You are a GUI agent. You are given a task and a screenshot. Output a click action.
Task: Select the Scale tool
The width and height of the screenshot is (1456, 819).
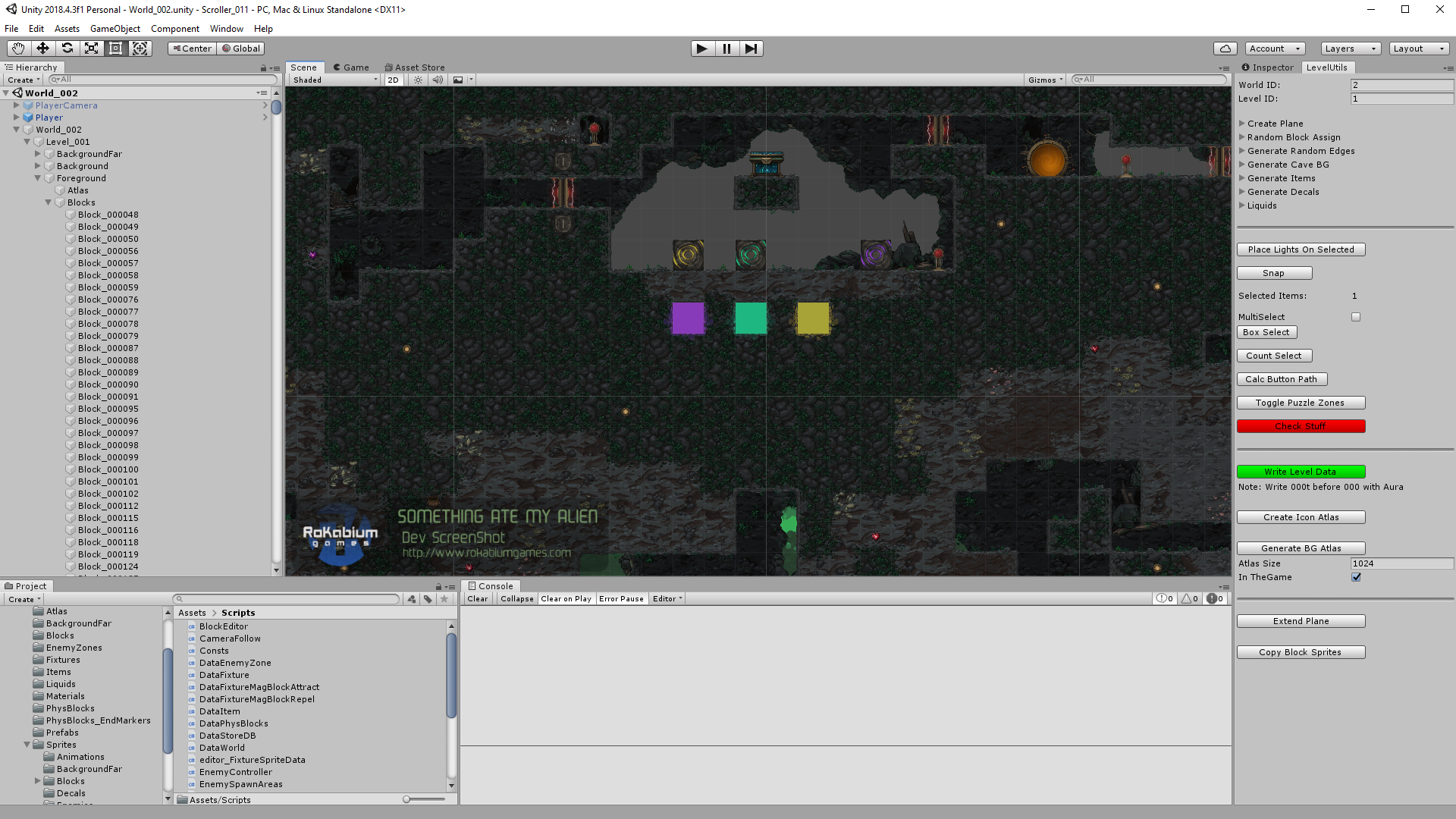point(91,49)
